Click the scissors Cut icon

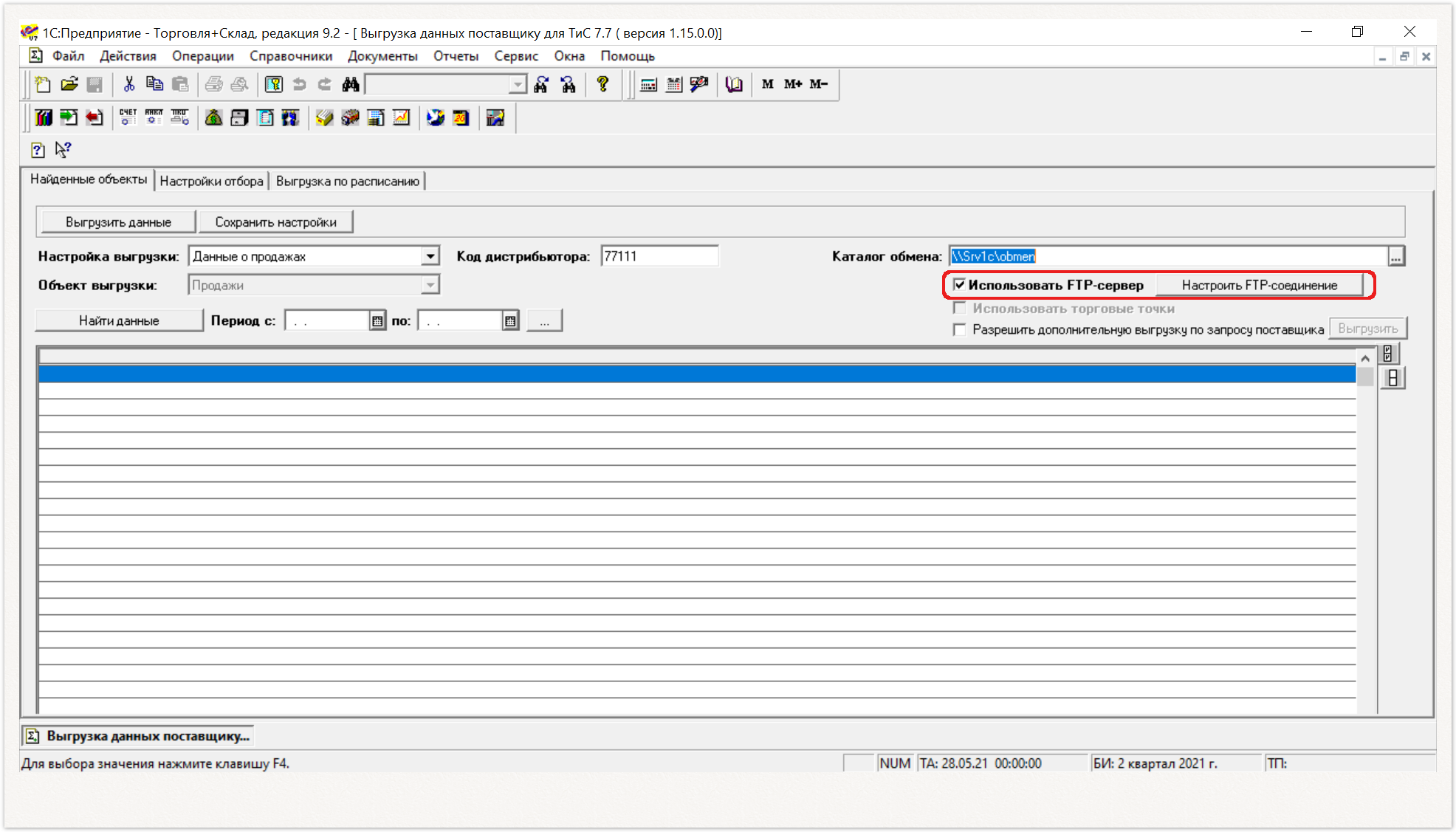[x=128, y=84]
